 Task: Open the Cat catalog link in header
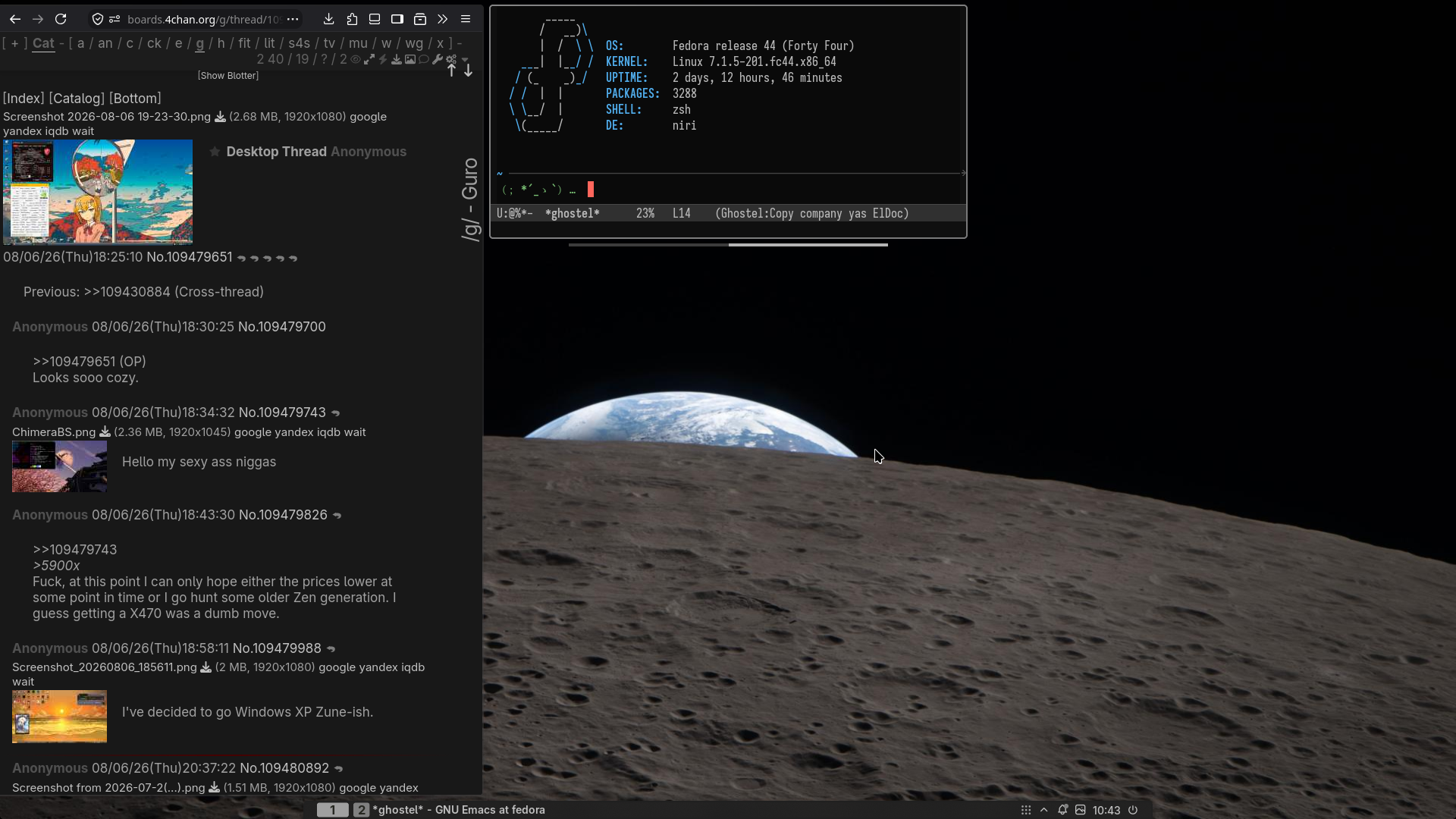point(43,43)
